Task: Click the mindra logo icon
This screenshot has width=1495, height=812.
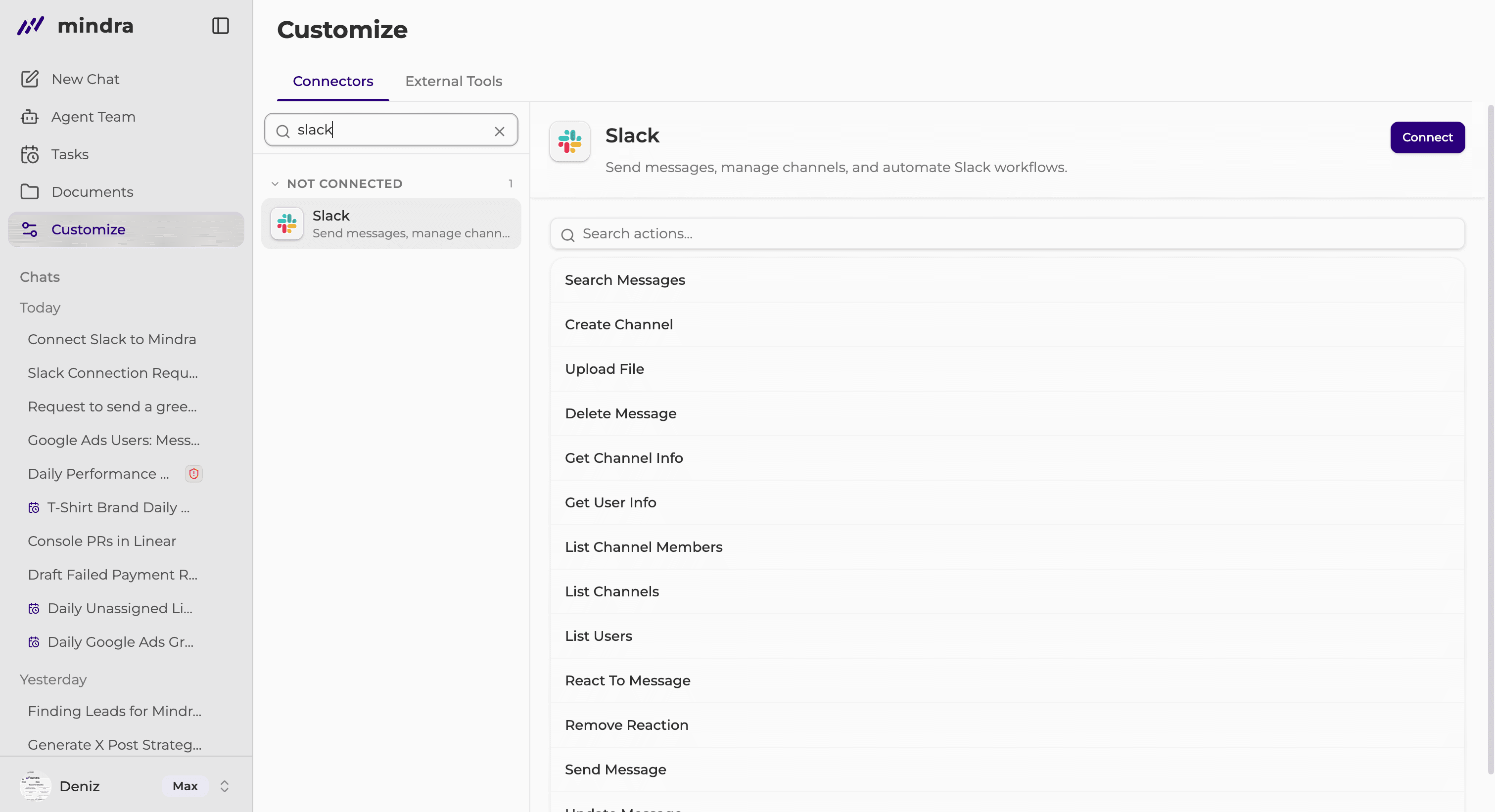Action: click(x=30, y=26)
